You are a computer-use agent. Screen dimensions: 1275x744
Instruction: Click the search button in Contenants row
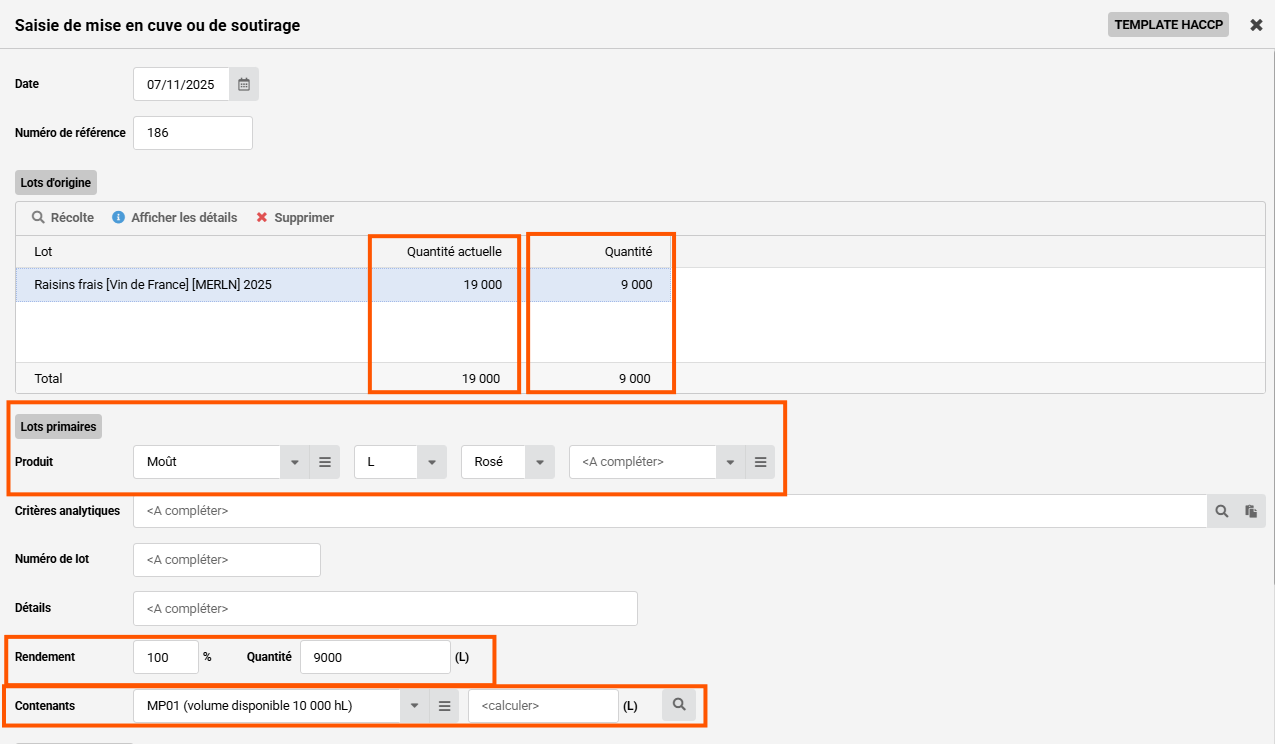pos(679,705)
